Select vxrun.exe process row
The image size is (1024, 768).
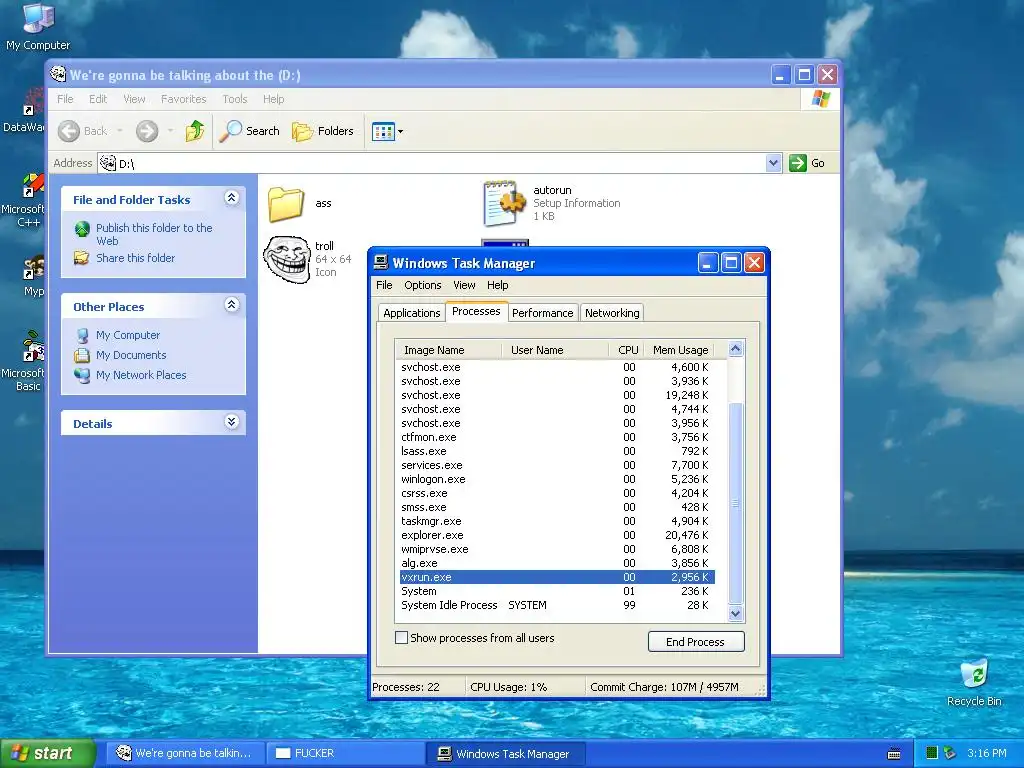(x=557, y=577)
